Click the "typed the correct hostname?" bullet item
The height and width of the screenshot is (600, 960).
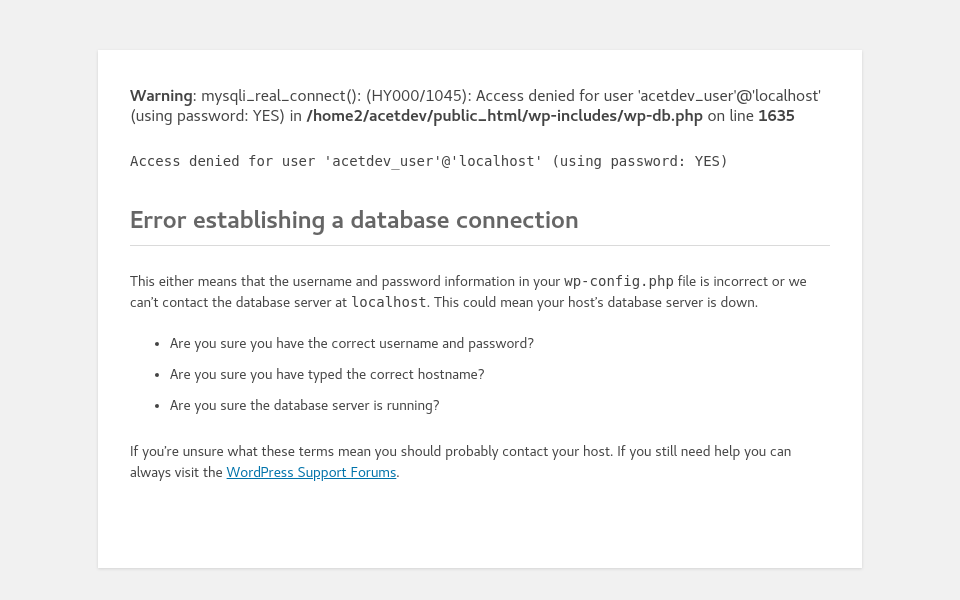click(x=327, y=375)
